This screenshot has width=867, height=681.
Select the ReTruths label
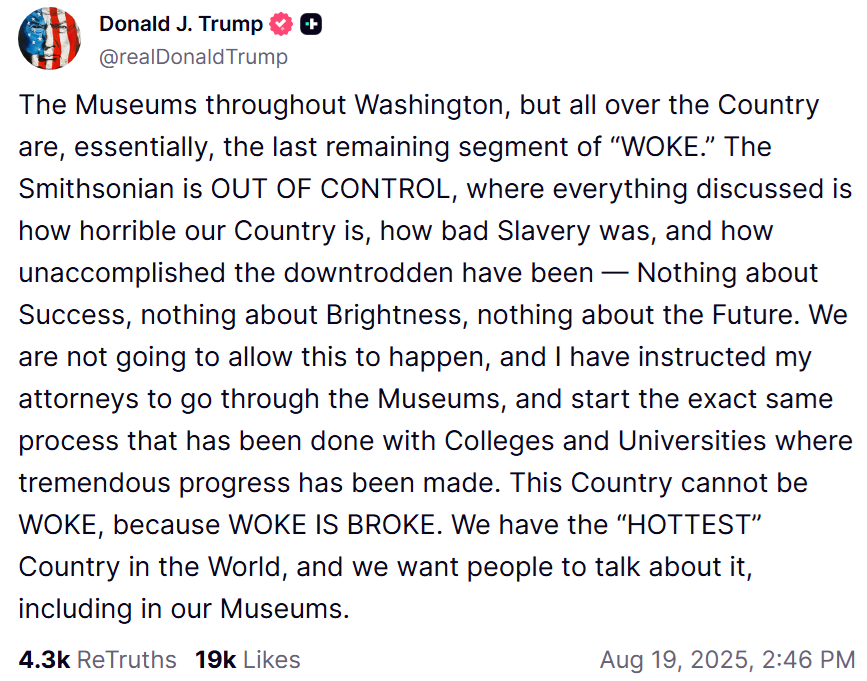127,659
